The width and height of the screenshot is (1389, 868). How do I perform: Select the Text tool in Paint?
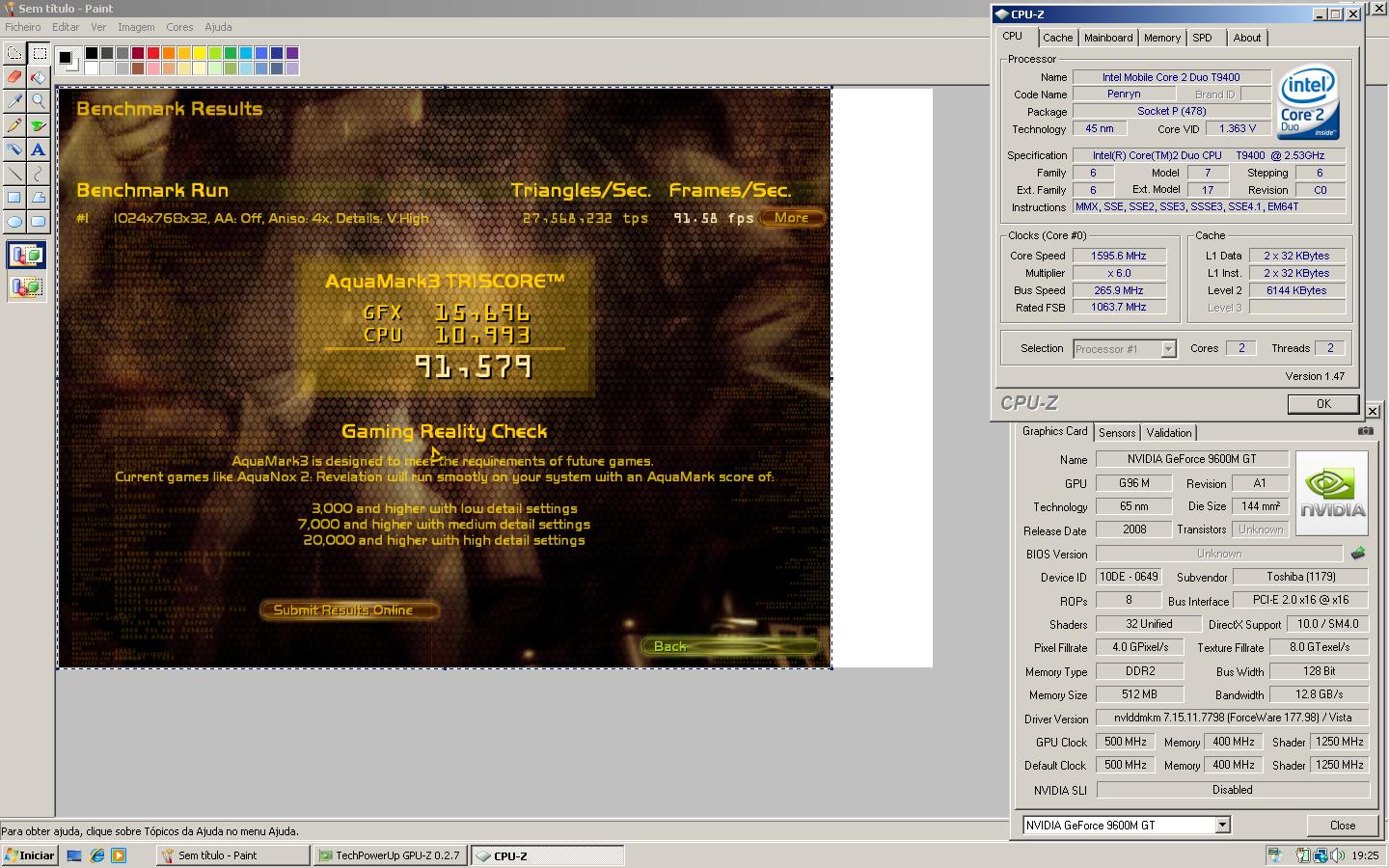point(39,149)
